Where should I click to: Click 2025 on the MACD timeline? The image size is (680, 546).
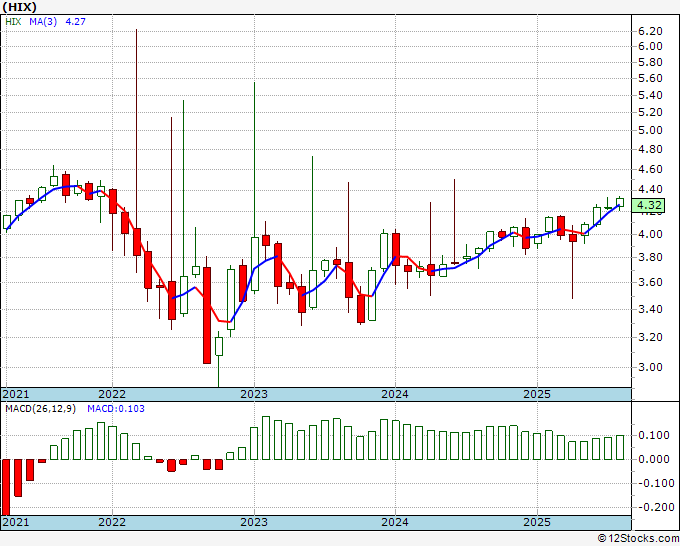pyautogui.click(x=537, y=522)
